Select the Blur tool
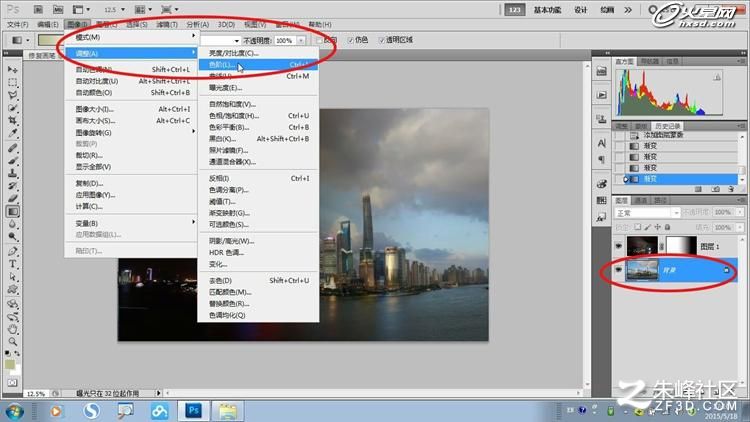Viewport: 750px width, 422px height. point(12,223)
